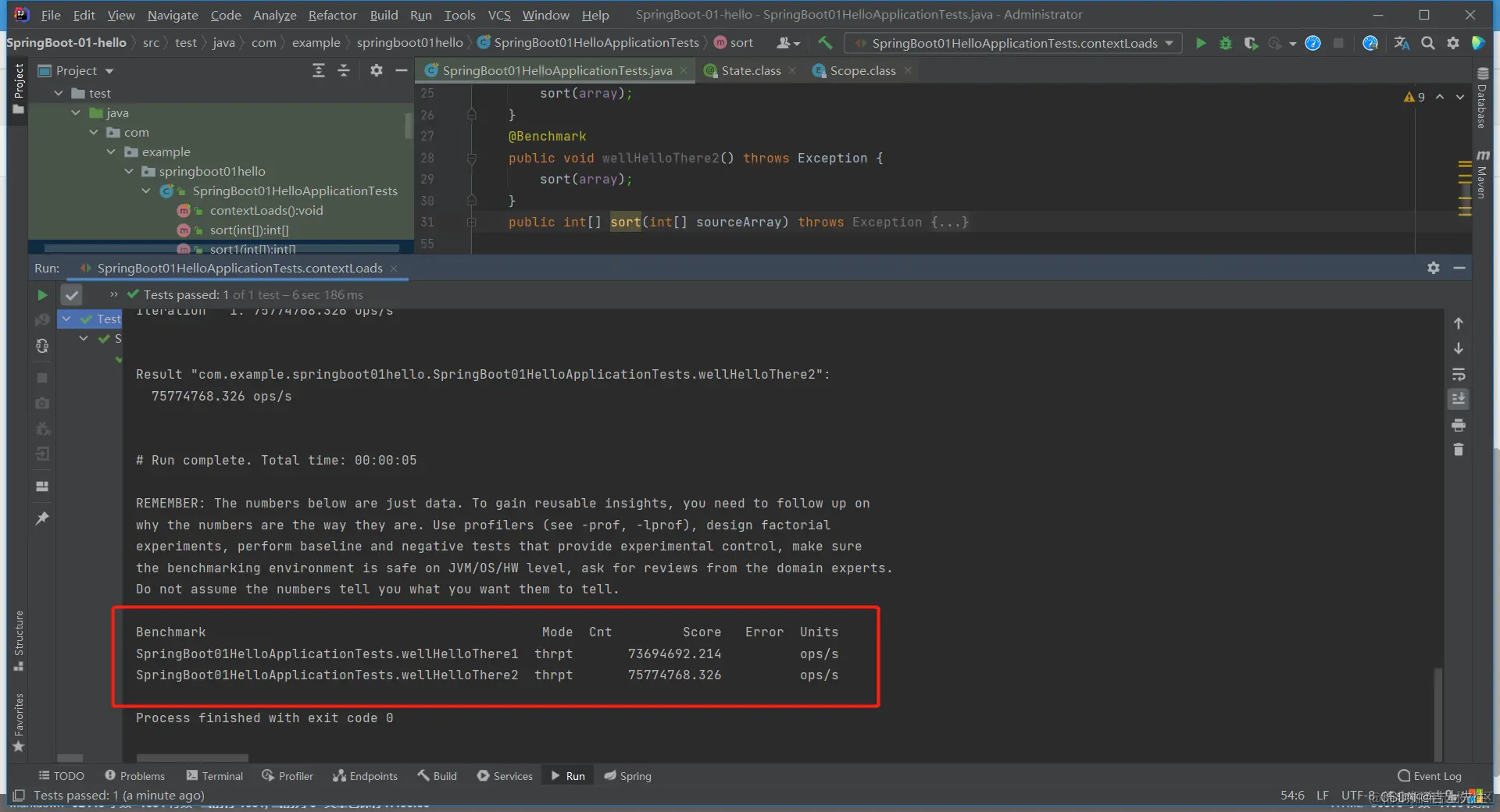The image size is (1500, 812).
Task: Toggle the Structure tool window side tab
Action: [x=19, y=641]
